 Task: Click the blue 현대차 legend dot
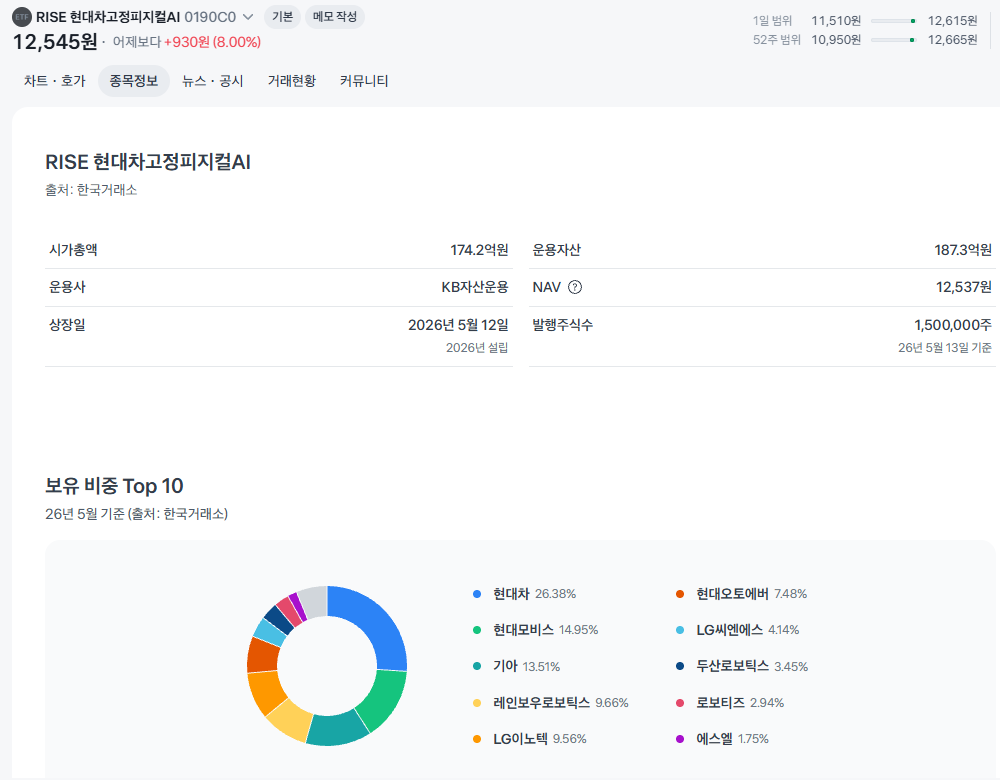[477, 594]
